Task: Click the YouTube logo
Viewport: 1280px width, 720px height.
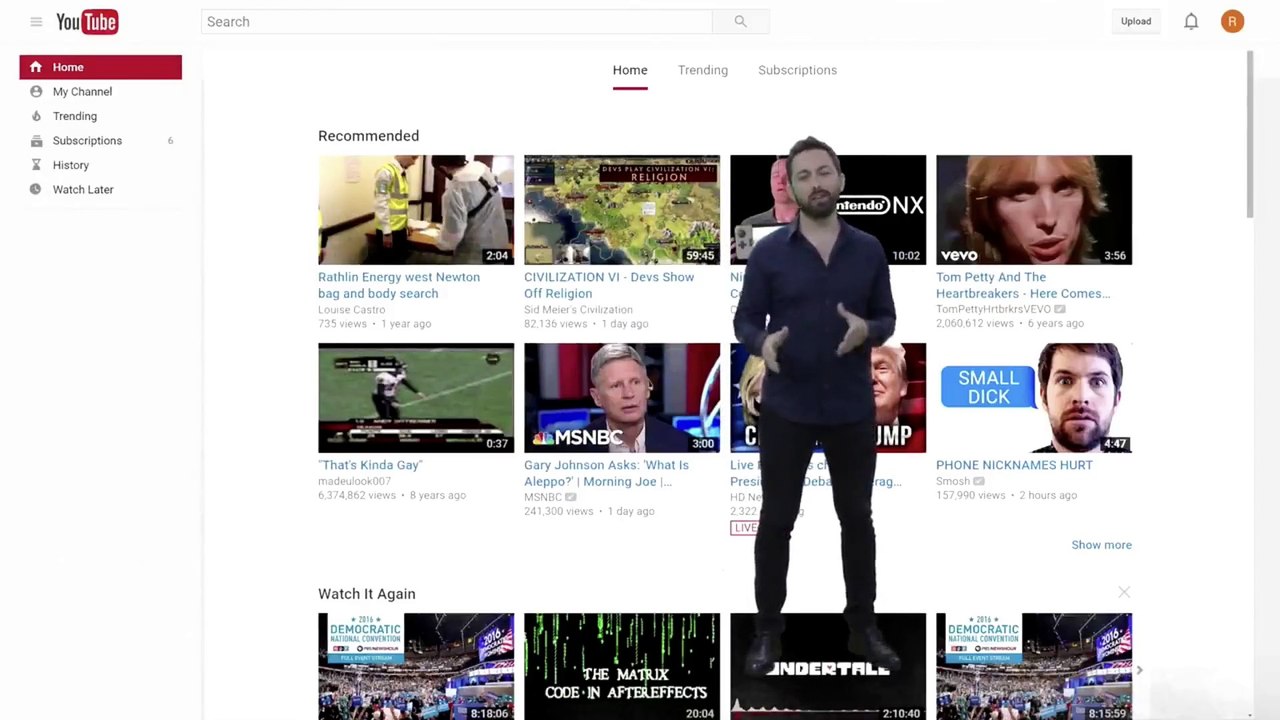Action: [87, 21]
